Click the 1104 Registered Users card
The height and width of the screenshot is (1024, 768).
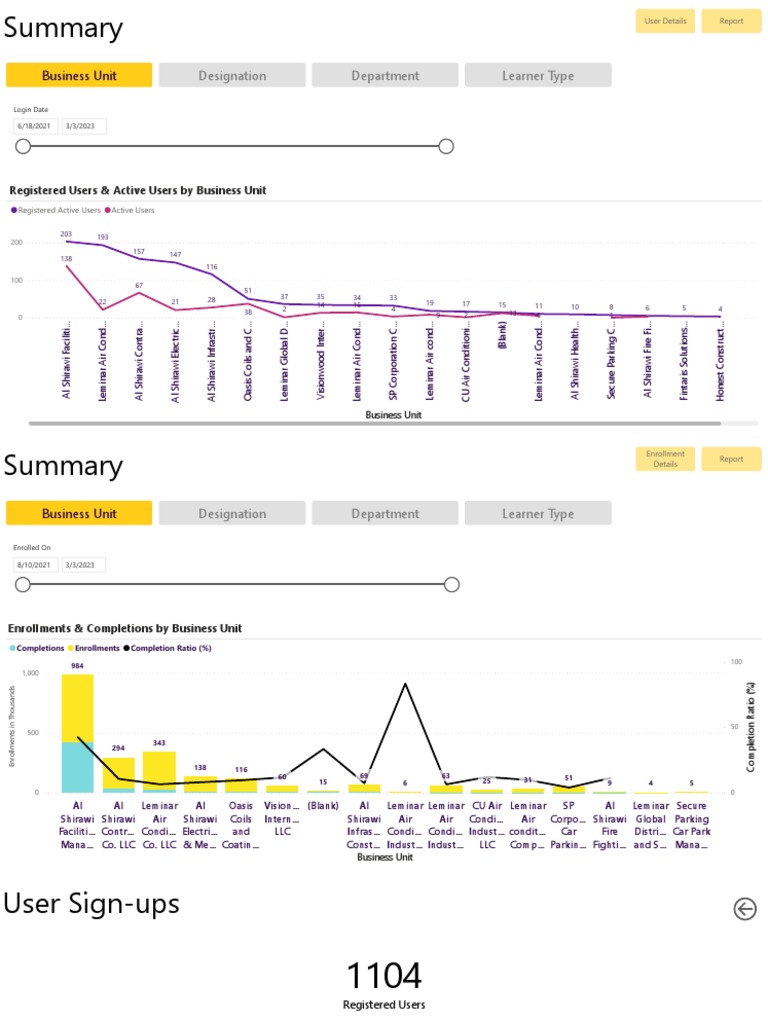pyautogui.click(x=384, y=985)
